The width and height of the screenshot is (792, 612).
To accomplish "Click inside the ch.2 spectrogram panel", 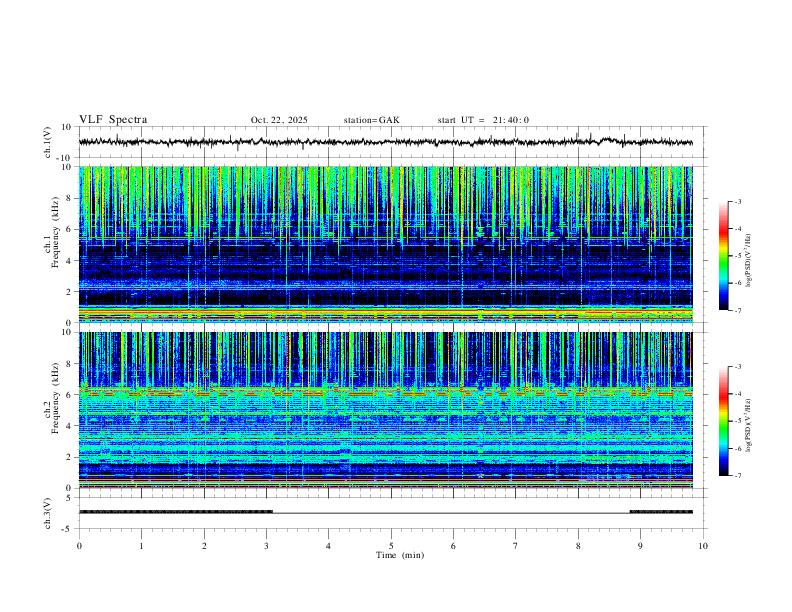I will pyautogui.click(x=385, y=410).
